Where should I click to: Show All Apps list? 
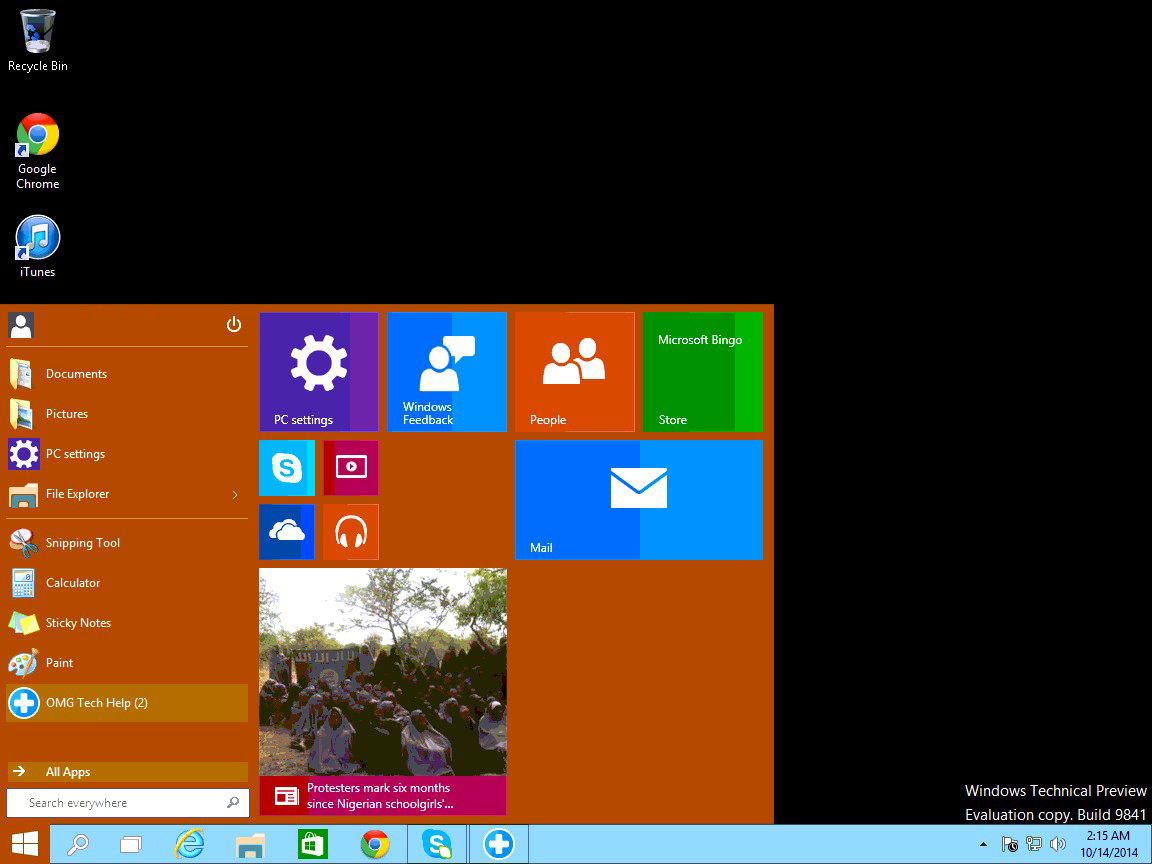(127, 771)
